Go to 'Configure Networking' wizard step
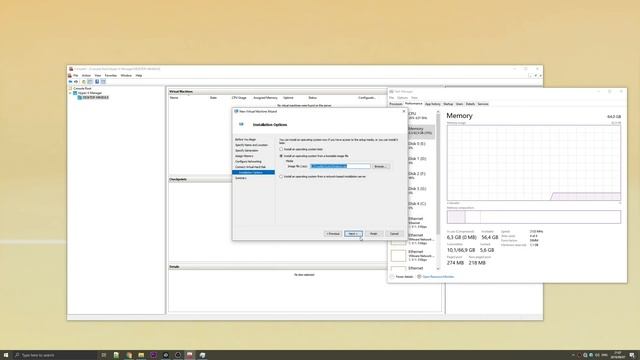The height and width of the screenshot is (360, 640). 248,162
